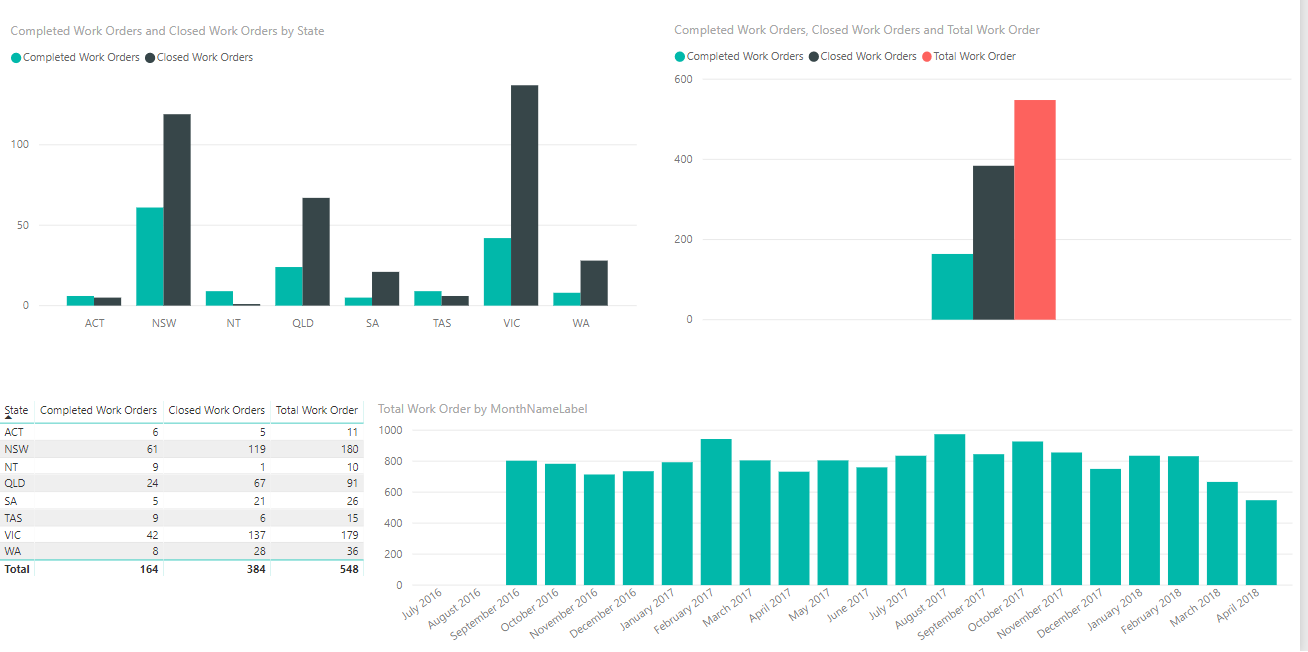The image size is (1308, 652).
Task: Click table cell with value 179
Action: tap(348, 534)
